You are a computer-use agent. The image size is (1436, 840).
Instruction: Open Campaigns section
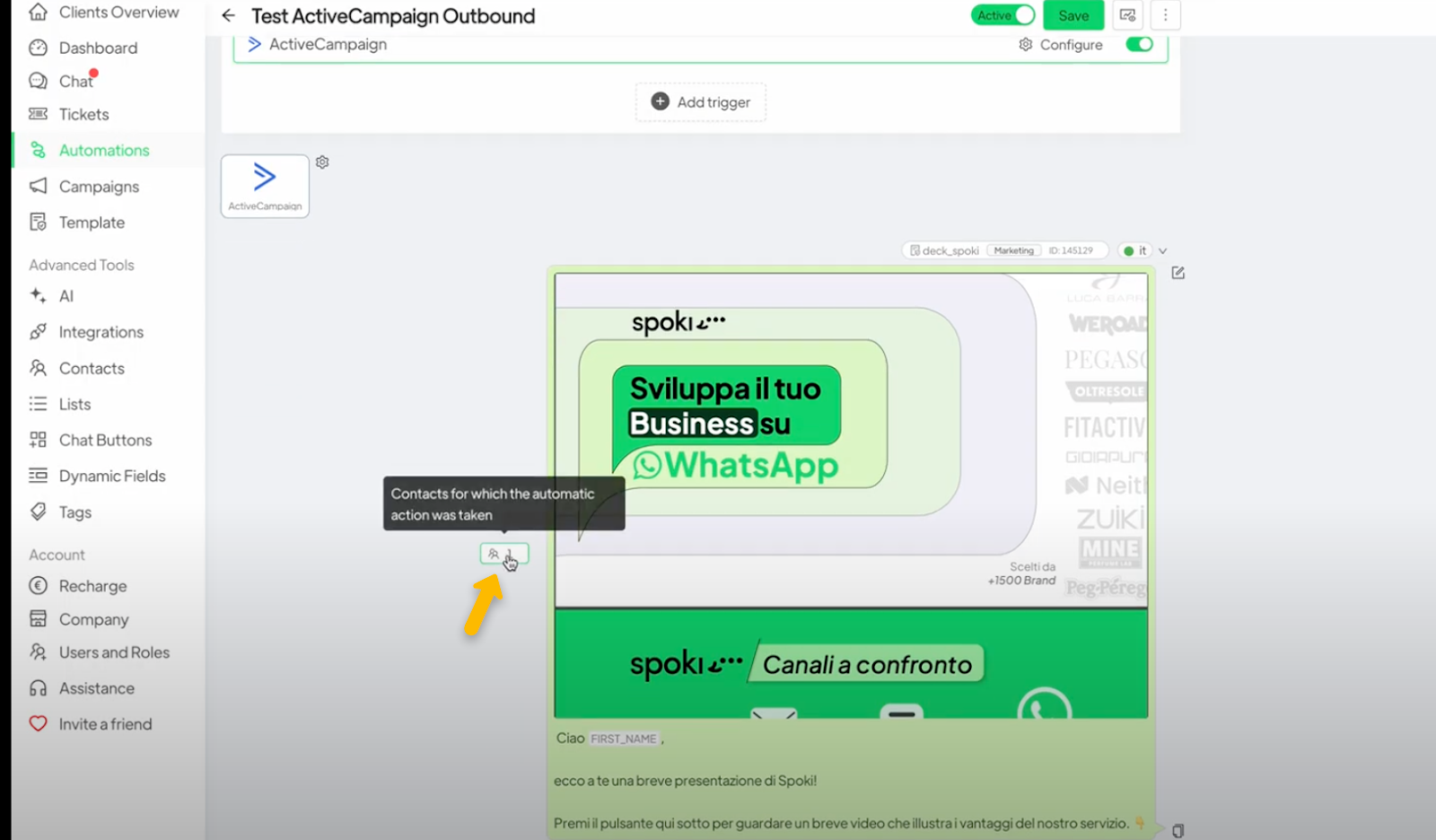pyautogui.click(x=83, y=186)
